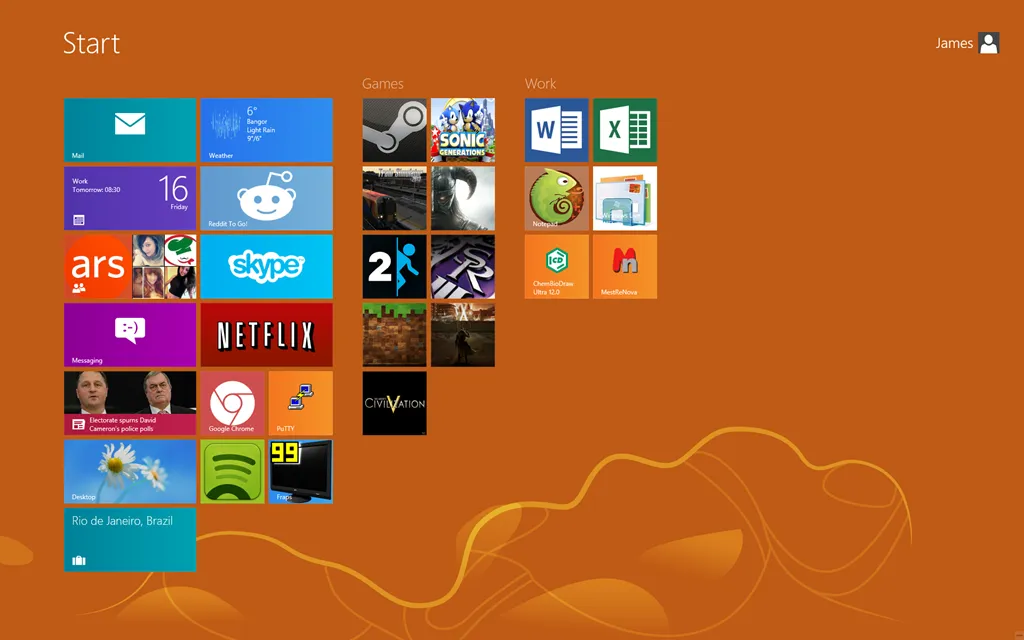The width and height of the screenshot is (1024, 640).
Task: Open the Mail tile
Action: pyautogui.click(x=130, y=131)
